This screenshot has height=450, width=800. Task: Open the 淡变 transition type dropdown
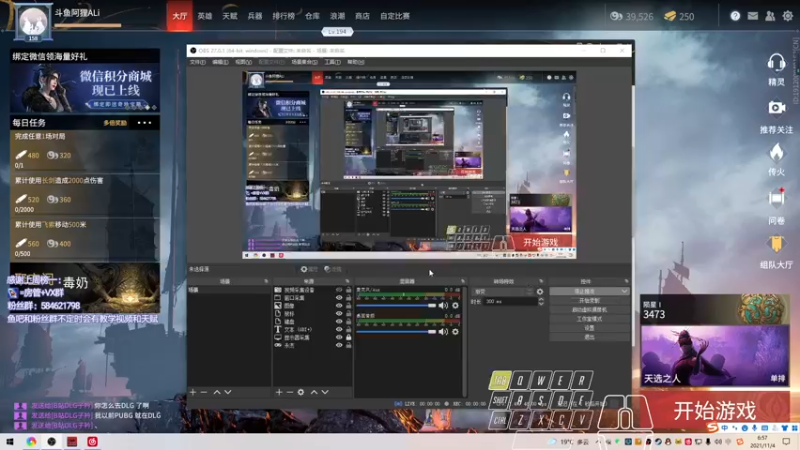pyautogui.click(x=502, y=292)
